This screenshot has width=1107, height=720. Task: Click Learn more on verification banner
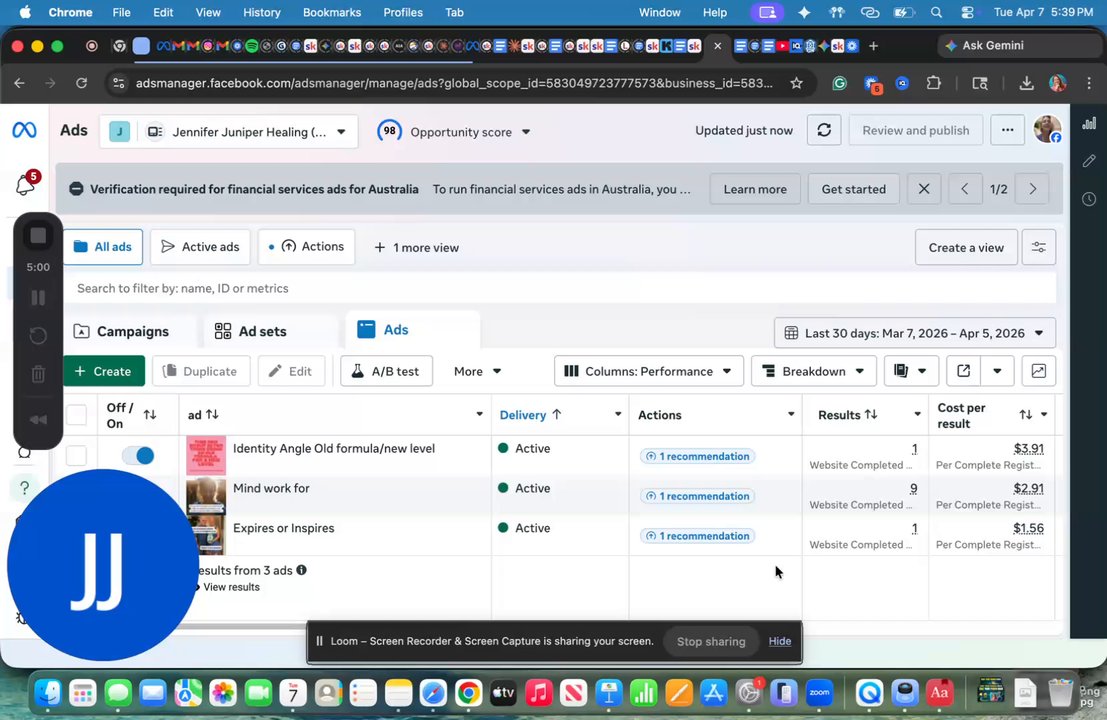pos(755,189)
